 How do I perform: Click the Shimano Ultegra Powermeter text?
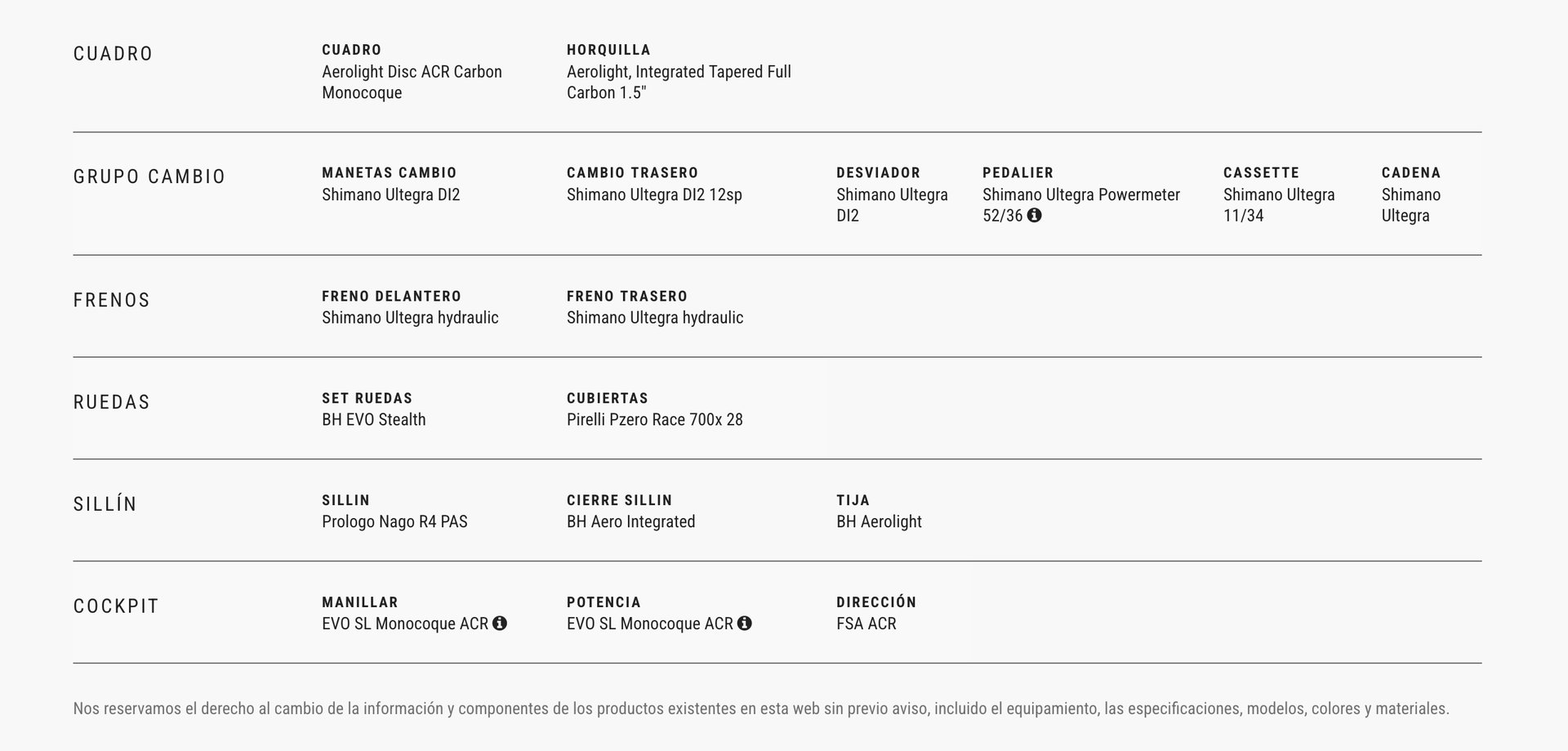[1080, 195]
